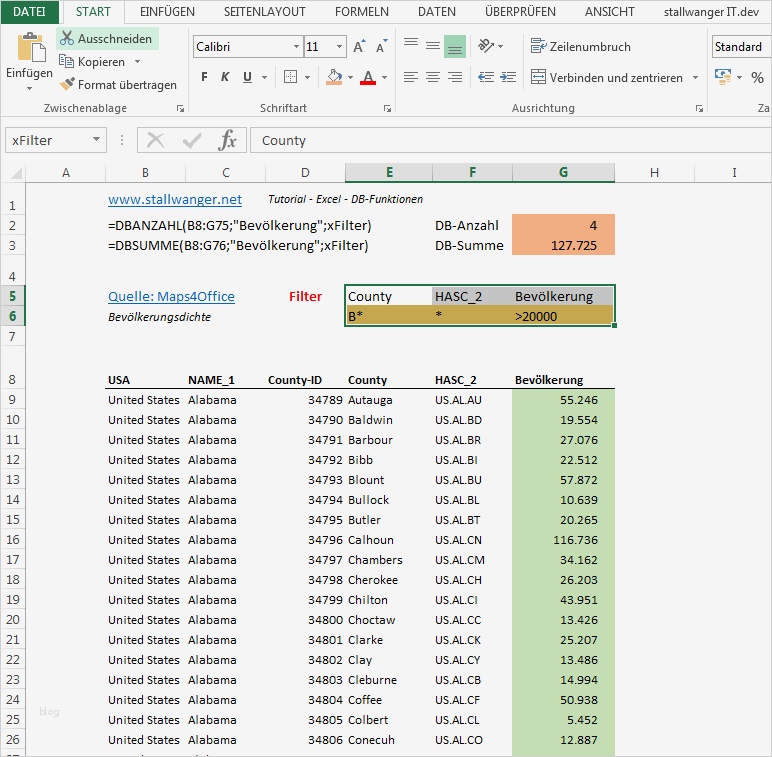Click the accounting number format icon
The height and width of the screenshot is (757, 772).
(723, 77)
